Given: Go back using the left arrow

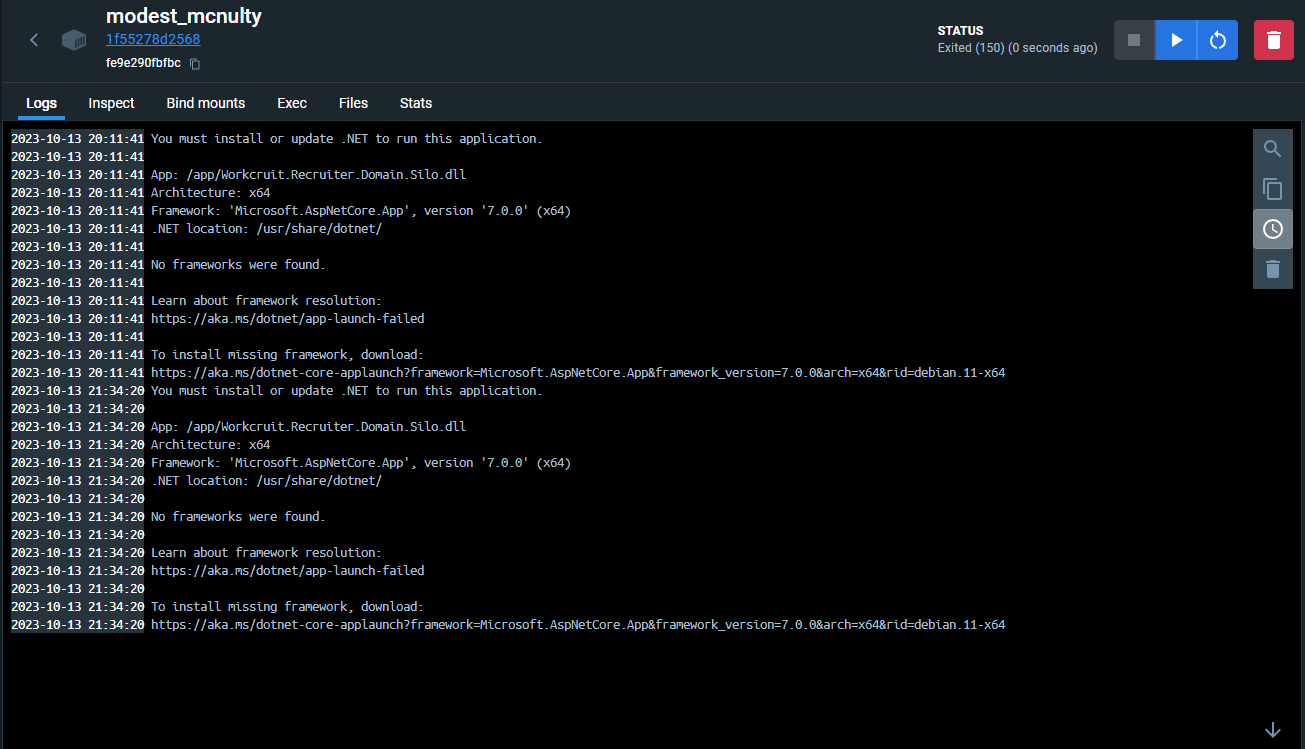Looking at the screenshot, I should click(x=34, y=40).
